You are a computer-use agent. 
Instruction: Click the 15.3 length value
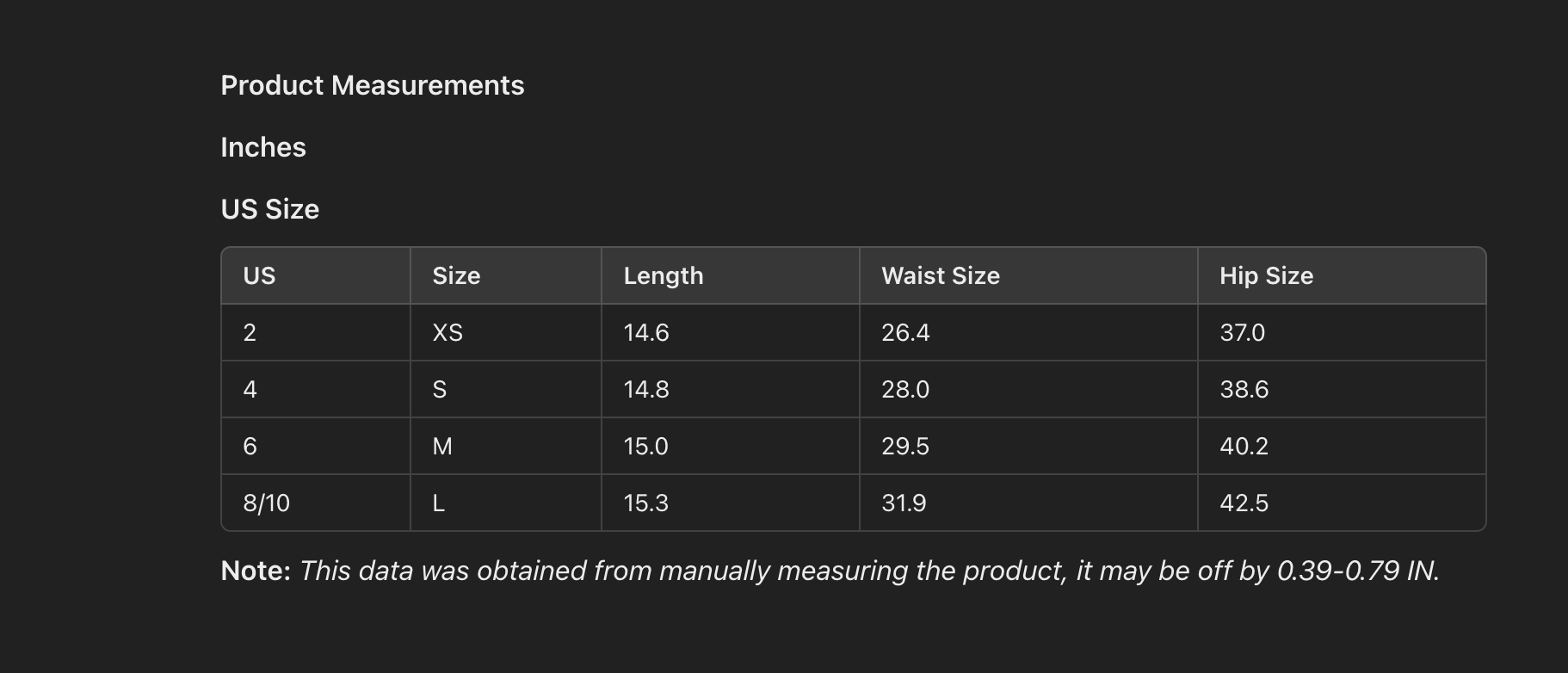point(646,503)
